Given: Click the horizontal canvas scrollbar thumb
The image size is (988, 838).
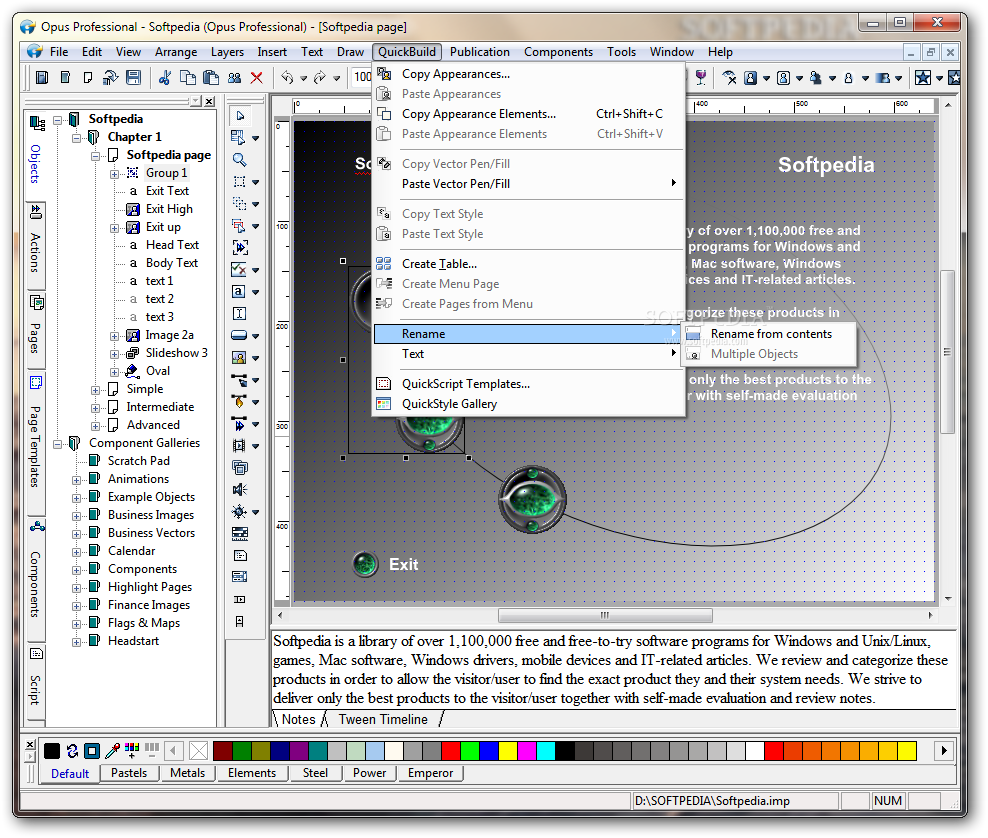Looking at the screenshot, I should coord(605,615).
